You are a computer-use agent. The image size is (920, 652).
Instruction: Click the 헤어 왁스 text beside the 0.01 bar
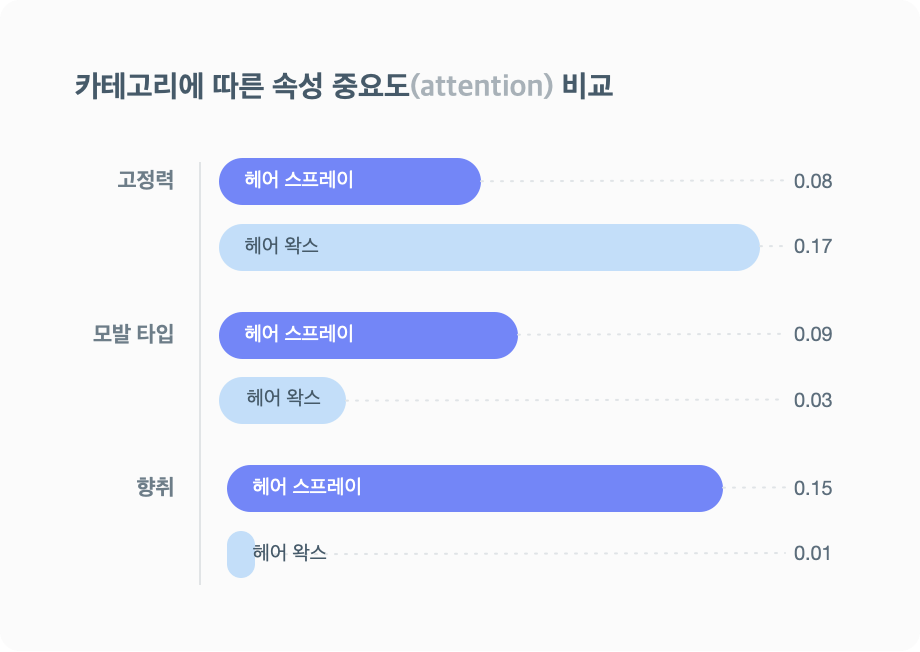[289, 552]
